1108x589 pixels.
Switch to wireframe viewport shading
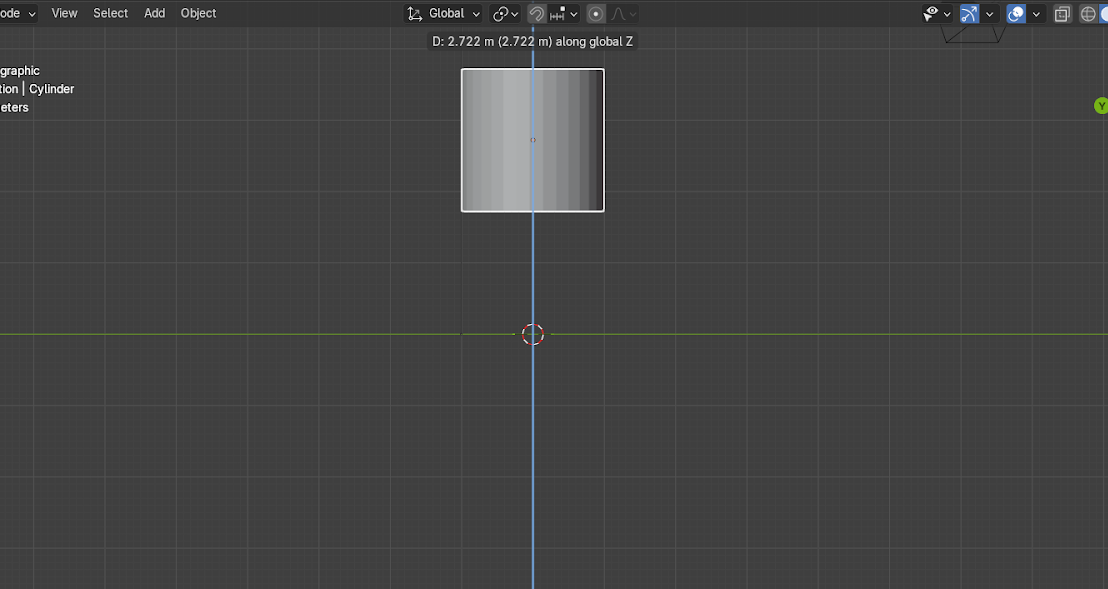(x=1088, y=13)
